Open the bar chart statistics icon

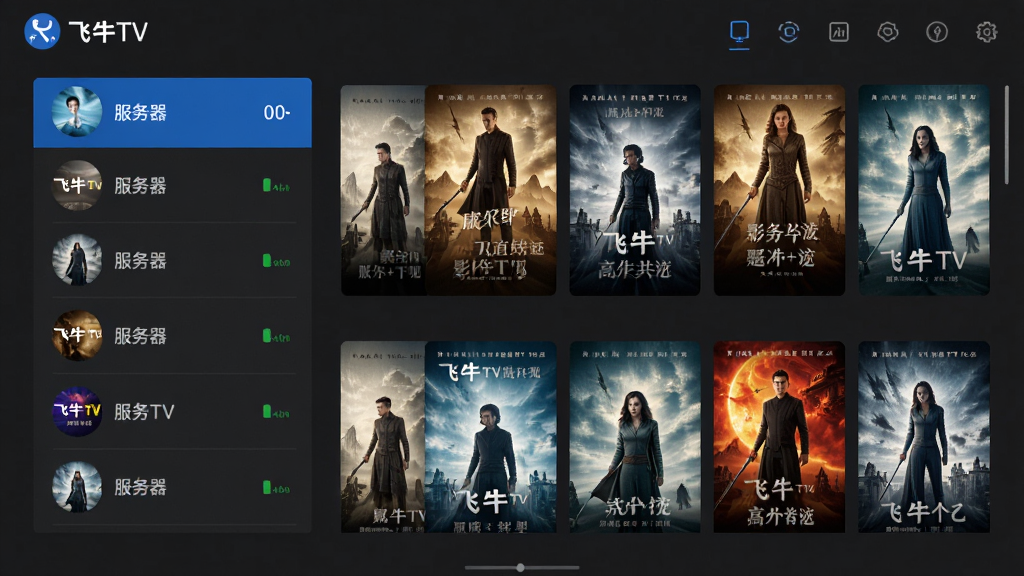[x=839, y=31]
